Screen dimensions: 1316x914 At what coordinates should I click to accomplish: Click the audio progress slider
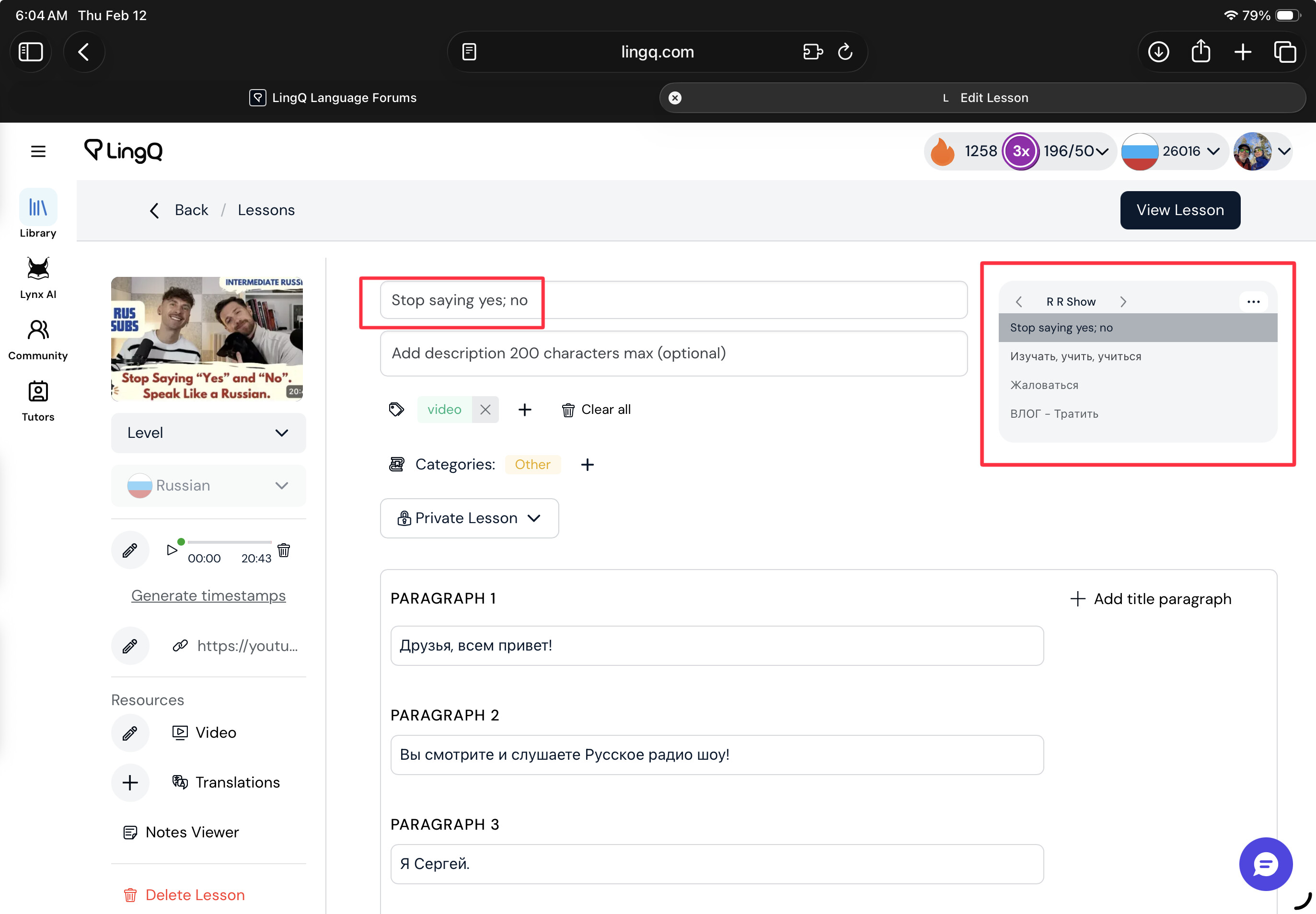coord(229,542)
